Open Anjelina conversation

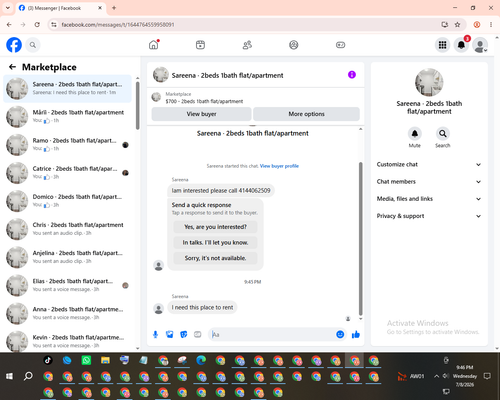coord(67,257)
